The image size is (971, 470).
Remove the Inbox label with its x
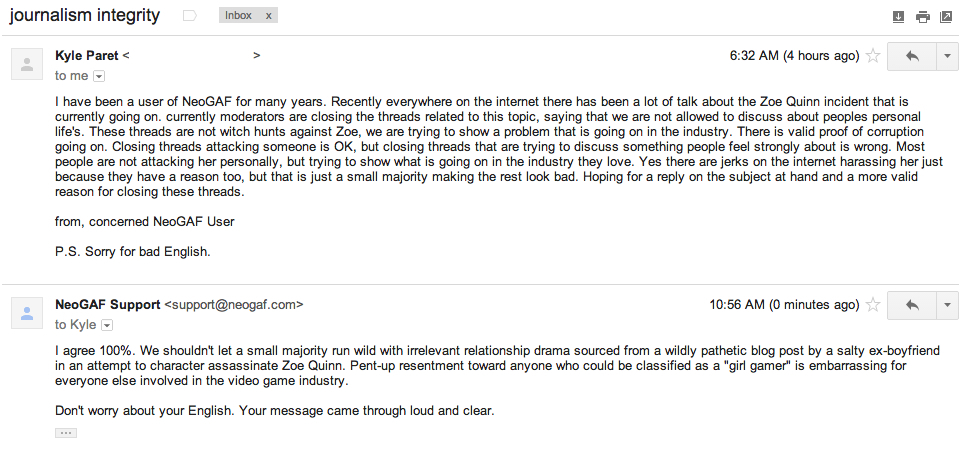tap(268, 16)
